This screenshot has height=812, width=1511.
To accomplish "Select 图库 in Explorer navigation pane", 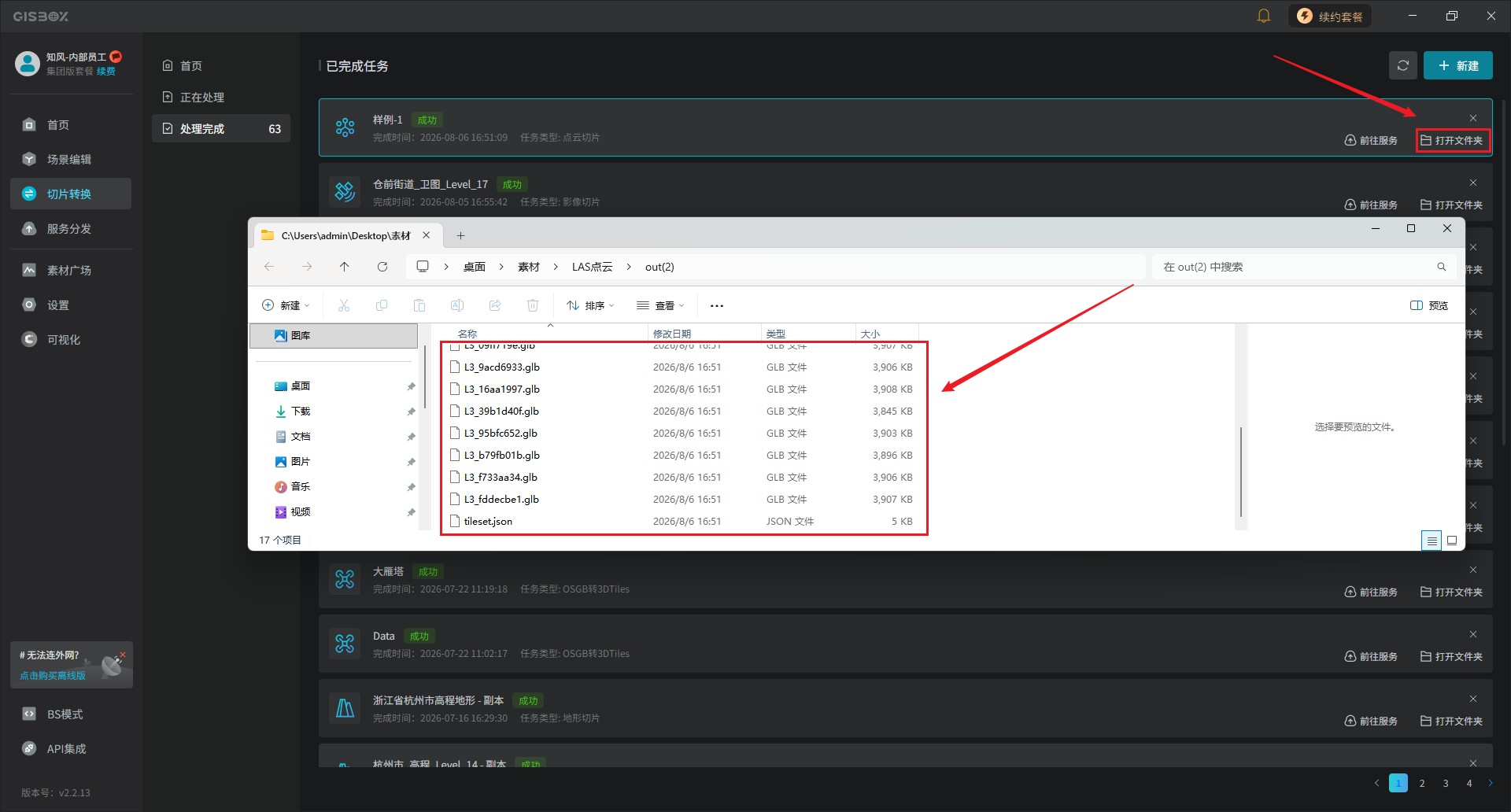I will coord(334,335).
